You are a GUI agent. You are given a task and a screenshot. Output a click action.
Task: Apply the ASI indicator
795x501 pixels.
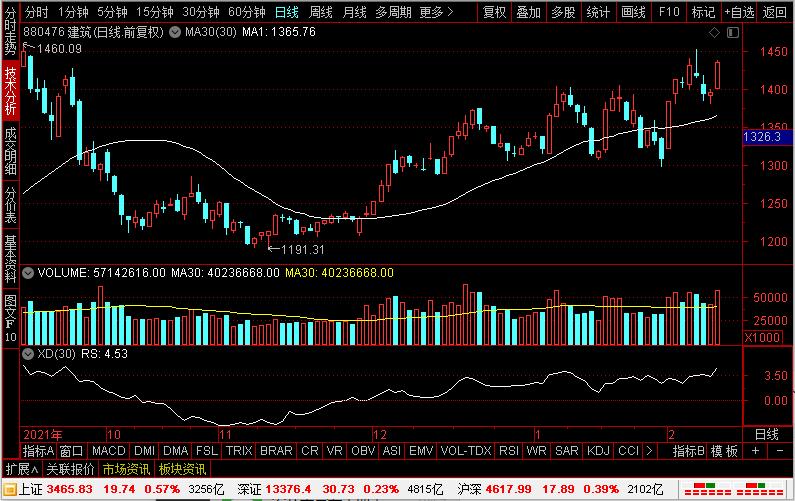391,451
